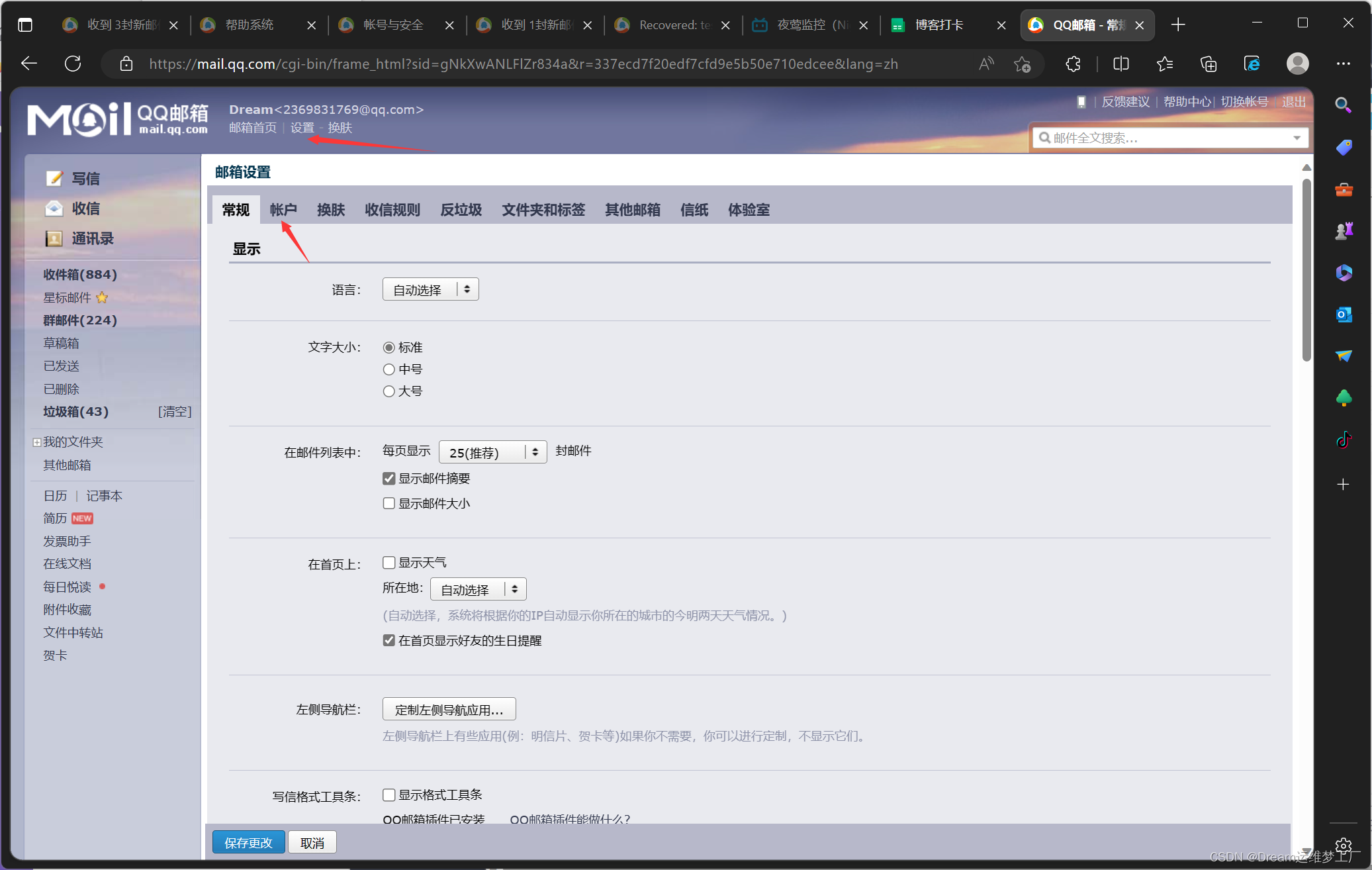Uncheck 显示邮件摘要 checkbox
This screenshot has height=870, width=1372.
tap(389, 479)
